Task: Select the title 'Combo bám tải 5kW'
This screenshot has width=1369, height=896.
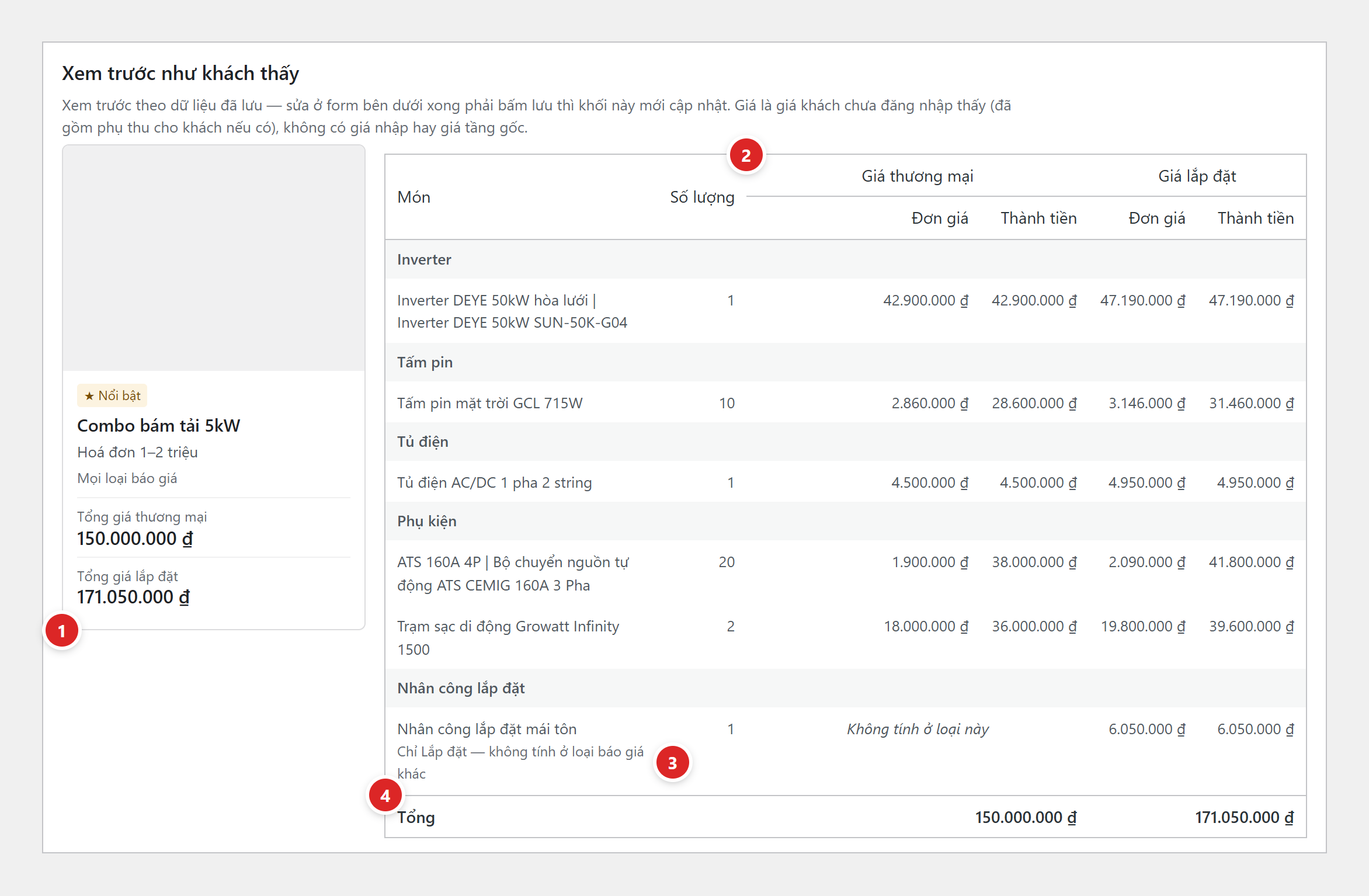Action: pos(158,425)
